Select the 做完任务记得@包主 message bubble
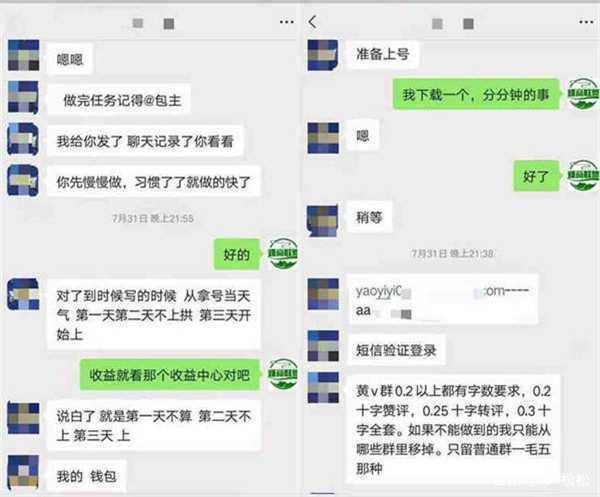 pos(119,99)
